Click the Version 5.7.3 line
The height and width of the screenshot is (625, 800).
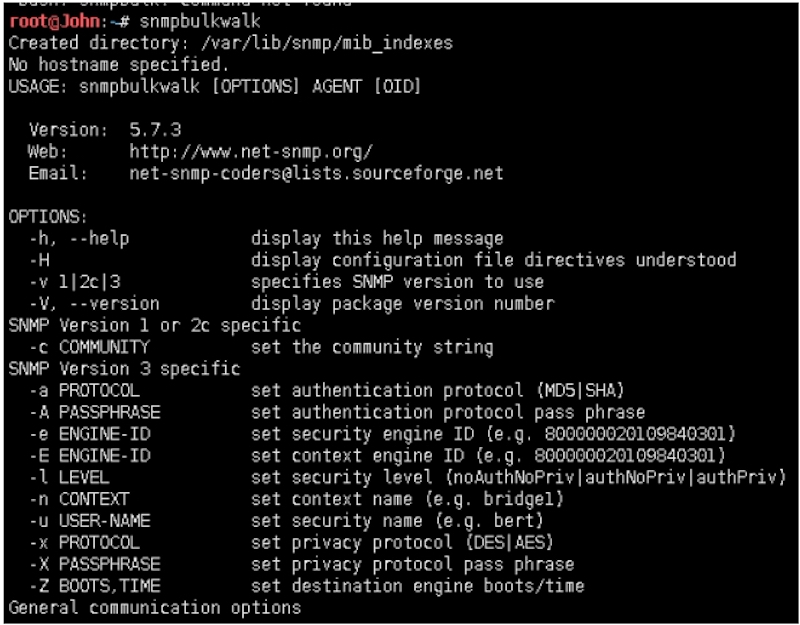pyautogui.click(x=105, y=130)
